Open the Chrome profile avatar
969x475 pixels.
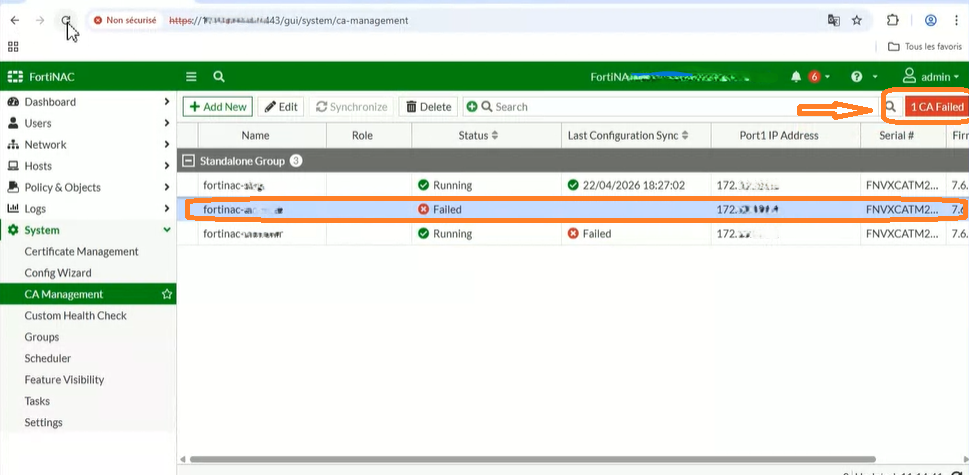pos(931,20)
